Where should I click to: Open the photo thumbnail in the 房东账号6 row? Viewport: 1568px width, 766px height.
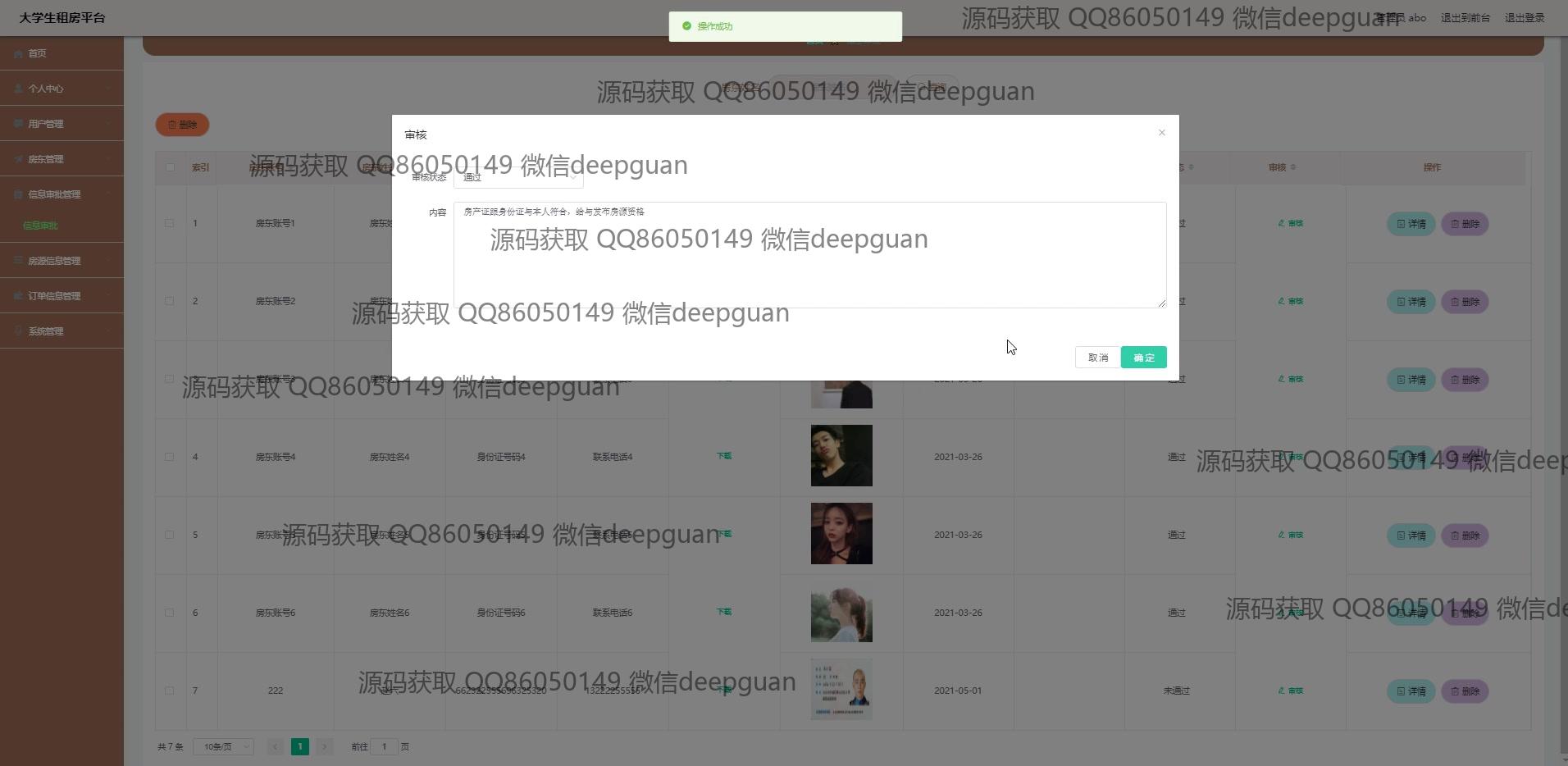[841, 612]
